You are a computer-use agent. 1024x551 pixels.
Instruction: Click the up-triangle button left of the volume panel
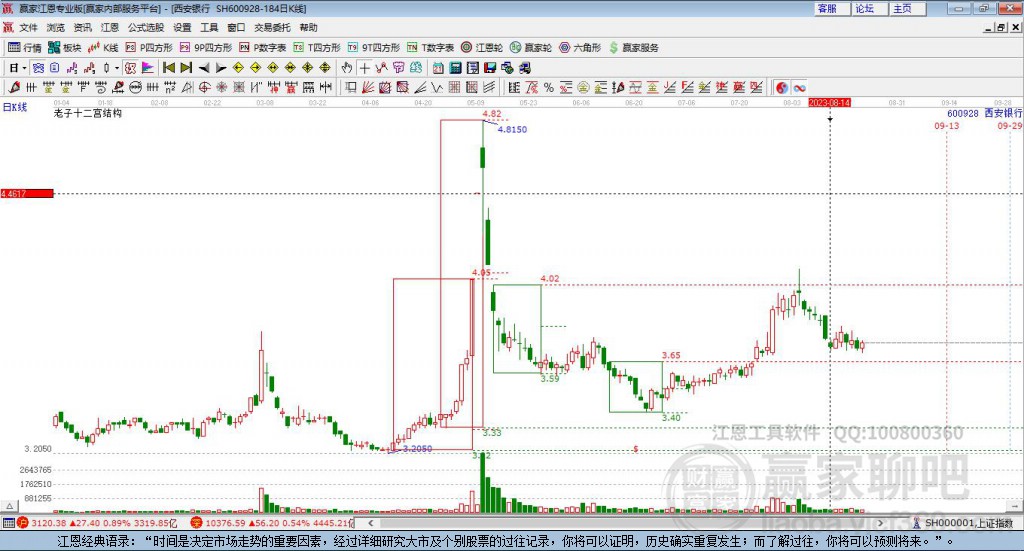click(x=9, y=506)
